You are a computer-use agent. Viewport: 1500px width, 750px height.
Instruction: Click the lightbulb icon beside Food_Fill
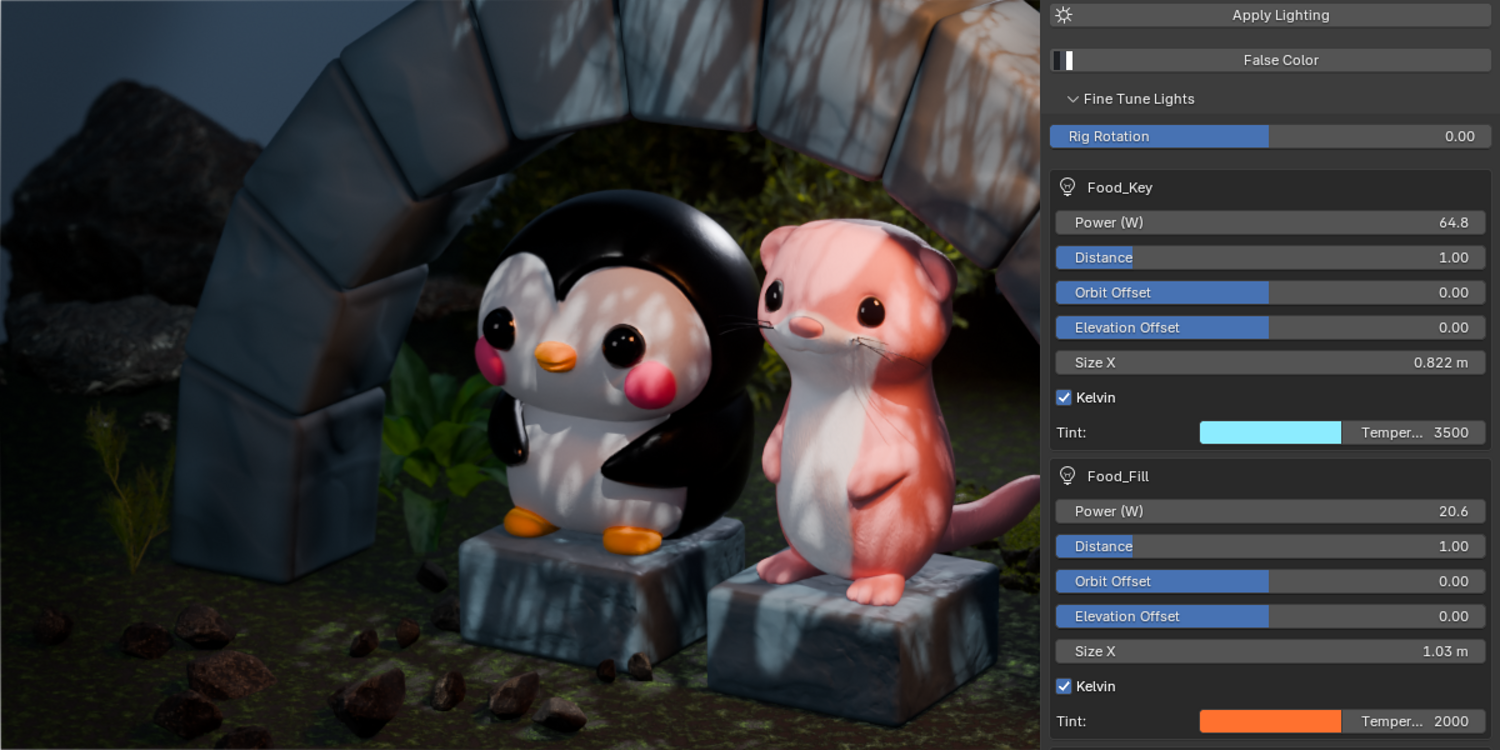pyautogui.click(x=1067, y=476)
